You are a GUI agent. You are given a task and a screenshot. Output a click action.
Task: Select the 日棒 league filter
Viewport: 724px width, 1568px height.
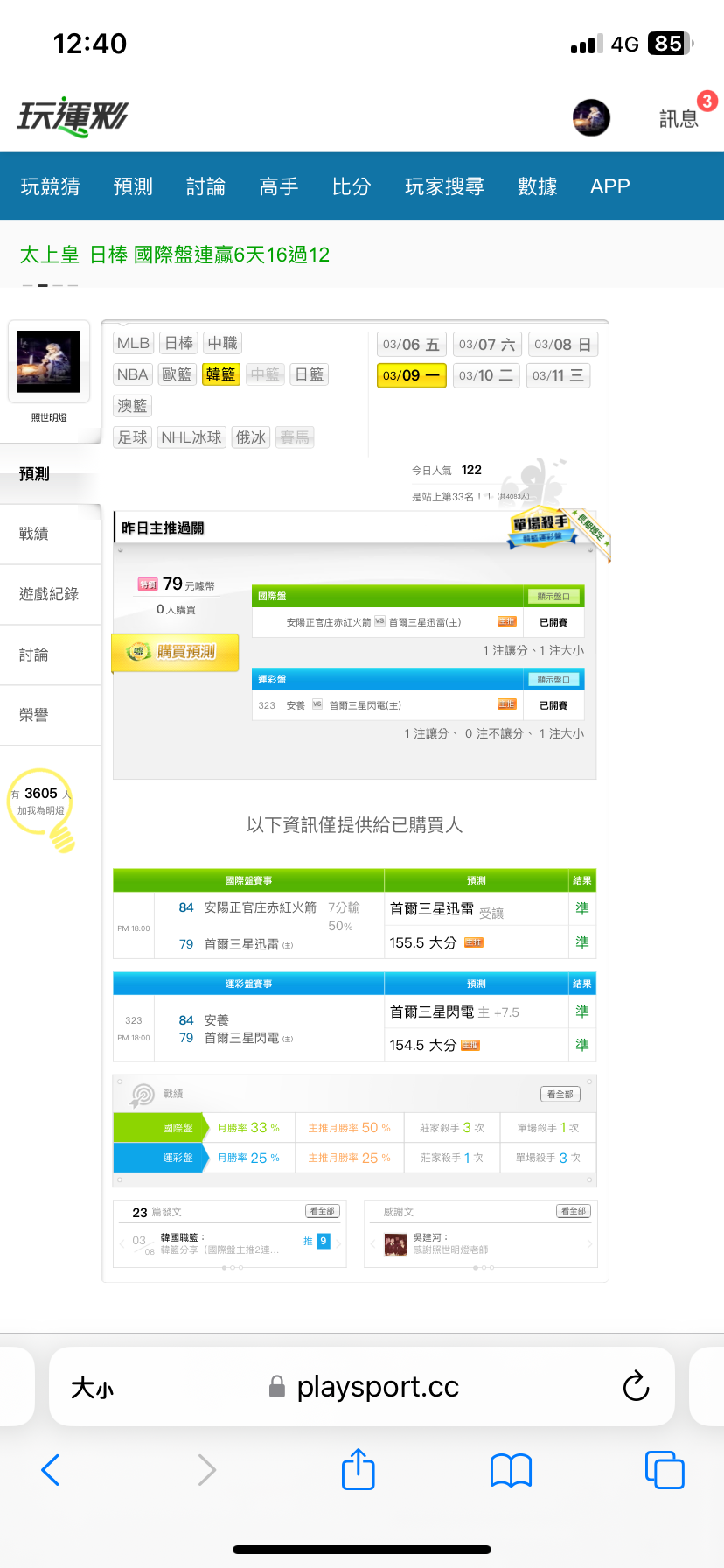tap(179, 343)
